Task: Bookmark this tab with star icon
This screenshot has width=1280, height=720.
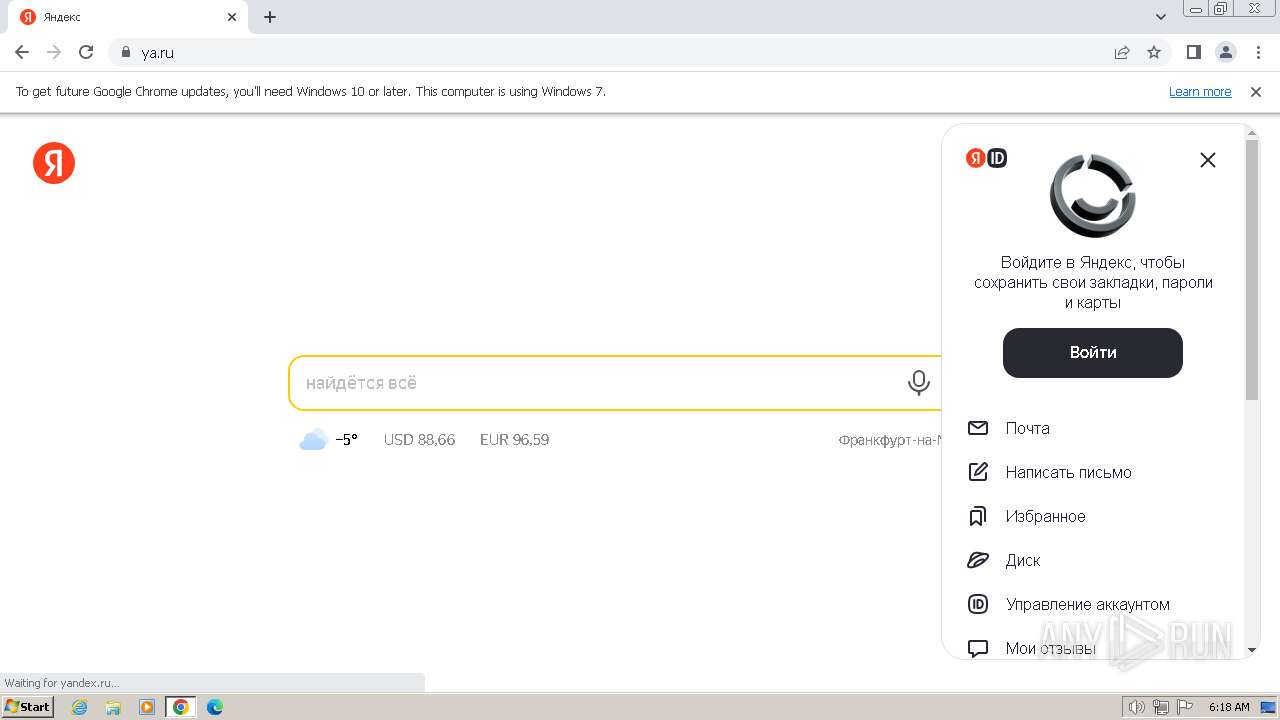Action: (x=1154, y=52)
